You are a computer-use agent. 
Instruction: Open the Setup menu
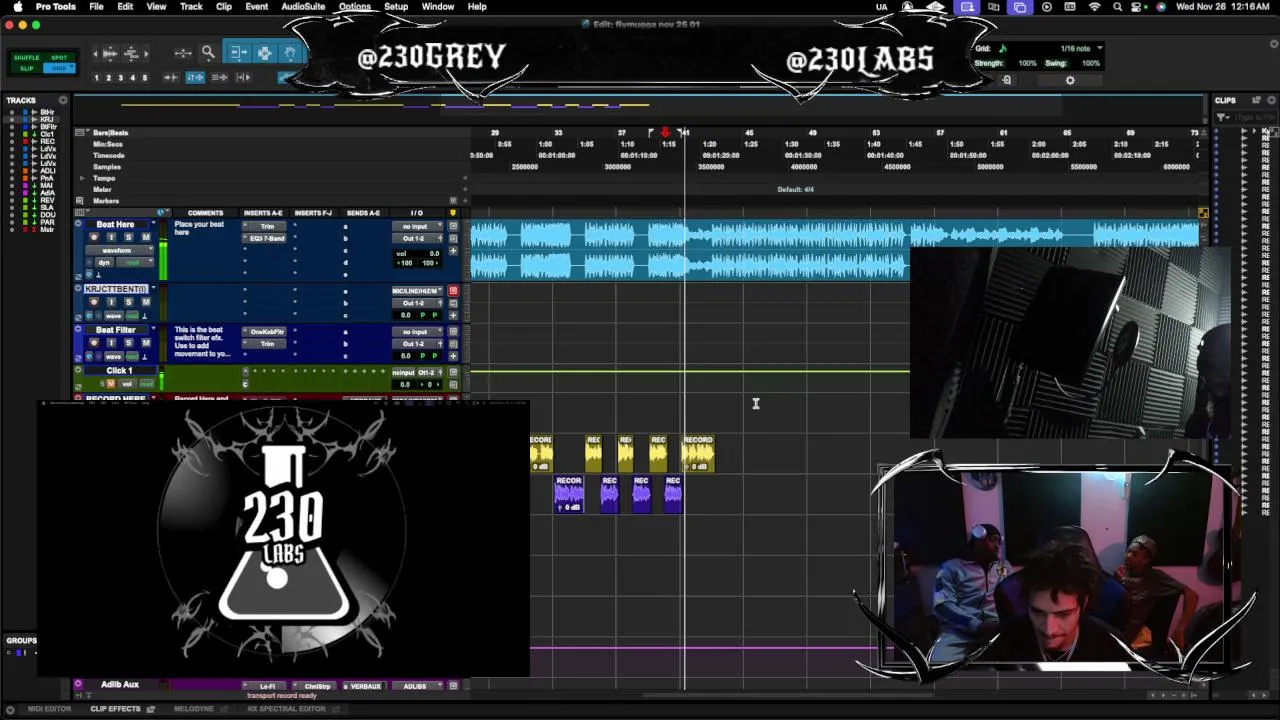(396, 7)
